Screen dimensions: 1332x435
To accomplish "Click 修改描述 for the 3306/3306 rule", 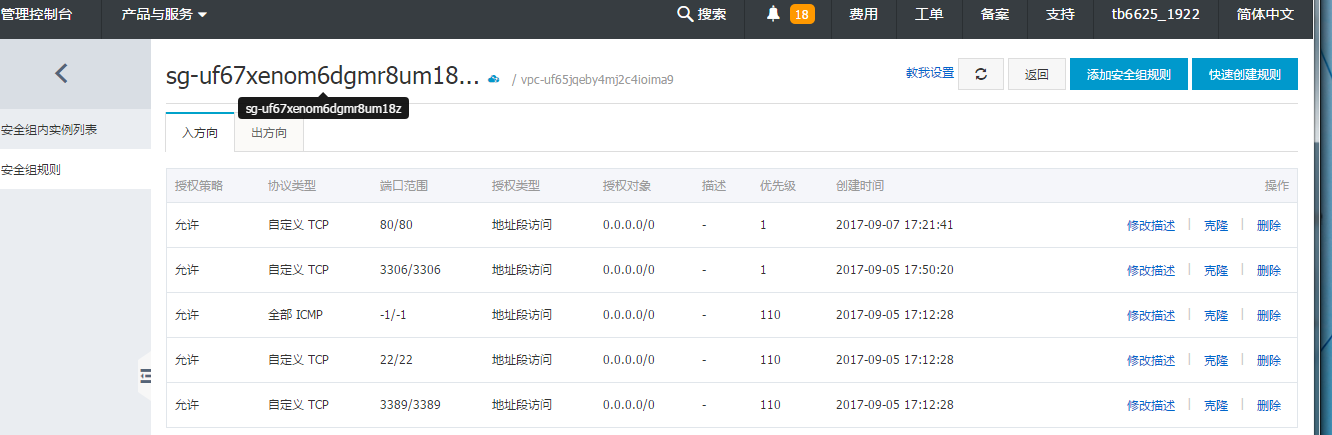I will click(x=1151, y=270).
